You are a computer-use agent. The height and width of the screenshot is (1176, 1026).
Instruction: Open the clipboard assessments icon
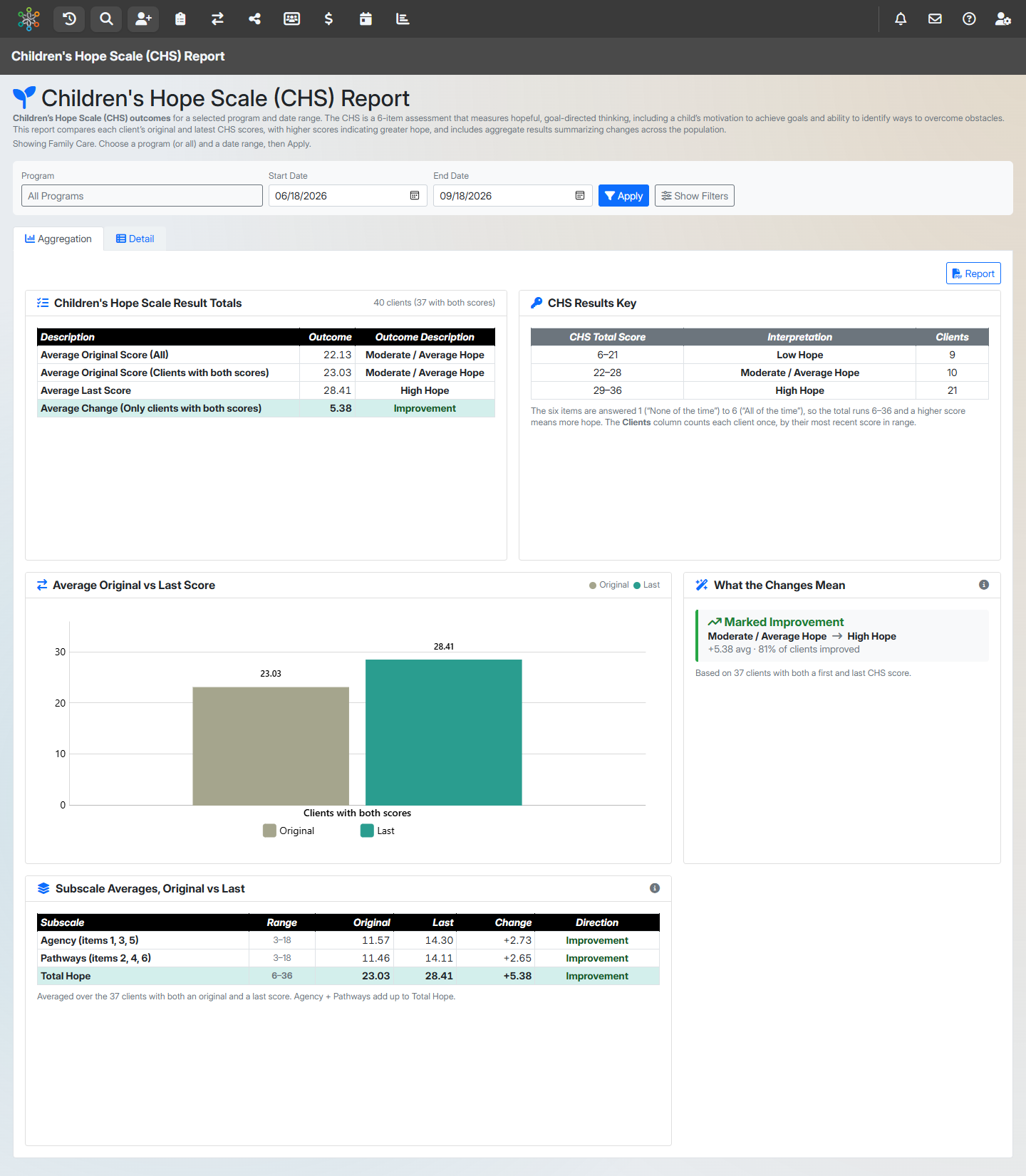coord(180,19)
